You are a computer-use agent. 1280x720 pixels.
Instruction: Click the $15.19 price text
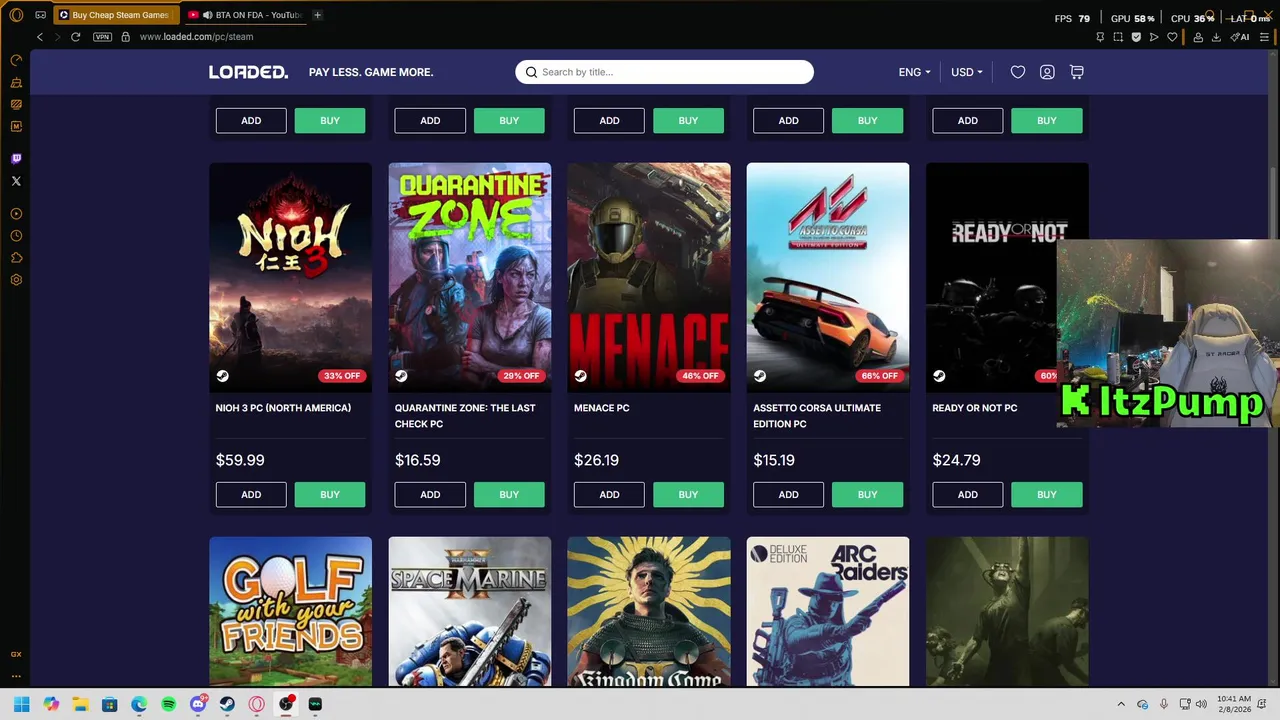pos(774,460)
